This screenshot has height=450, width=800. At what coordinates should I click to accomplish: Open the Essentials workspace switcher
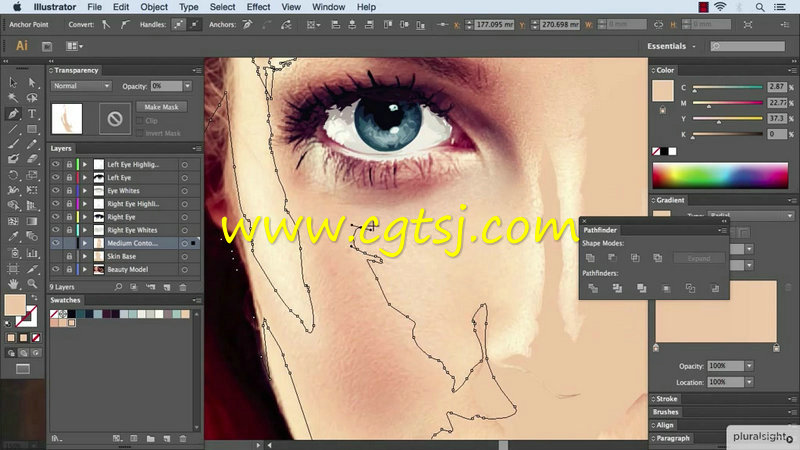pyautogui.click(x=671, y=46)
